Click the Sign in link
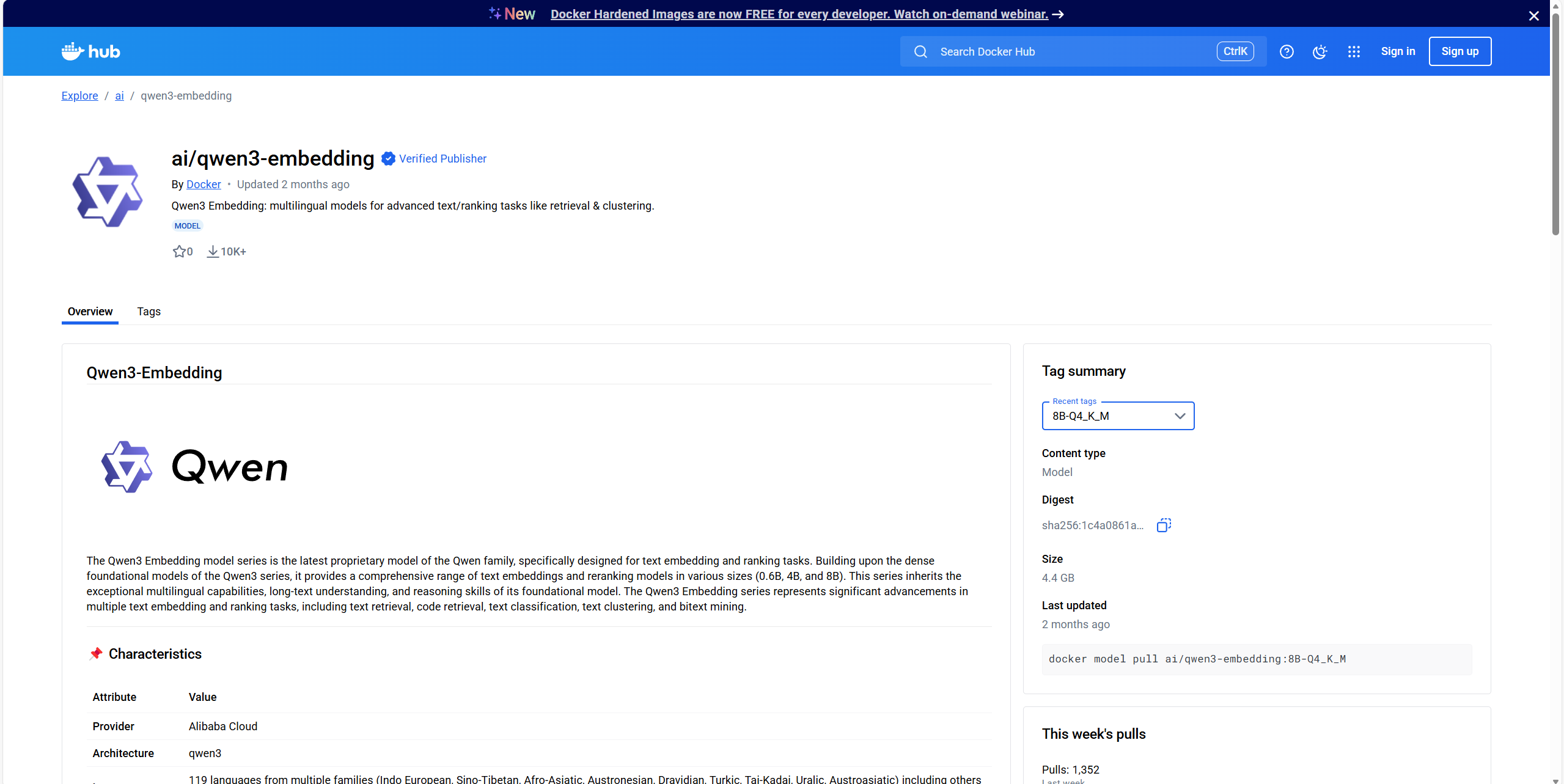The width and height of the screenshot is (1564, 784). tap(1398, 51)
